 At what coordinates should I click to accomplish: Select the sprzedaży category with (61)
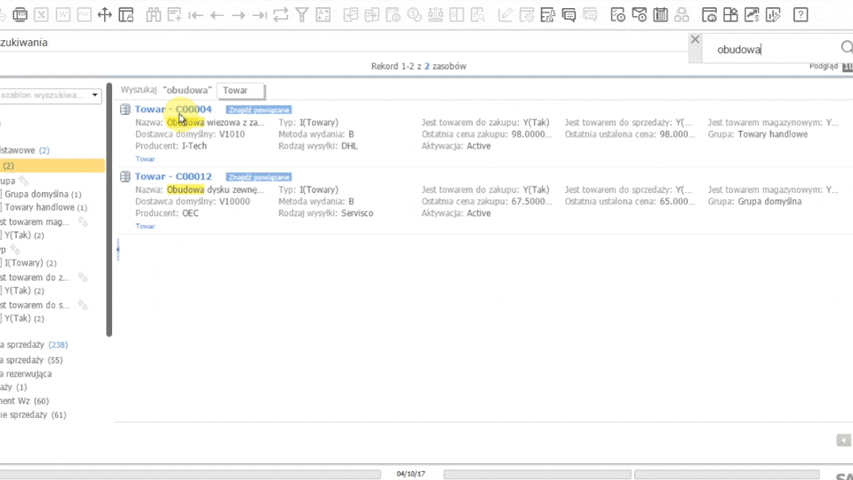(33, 415)
